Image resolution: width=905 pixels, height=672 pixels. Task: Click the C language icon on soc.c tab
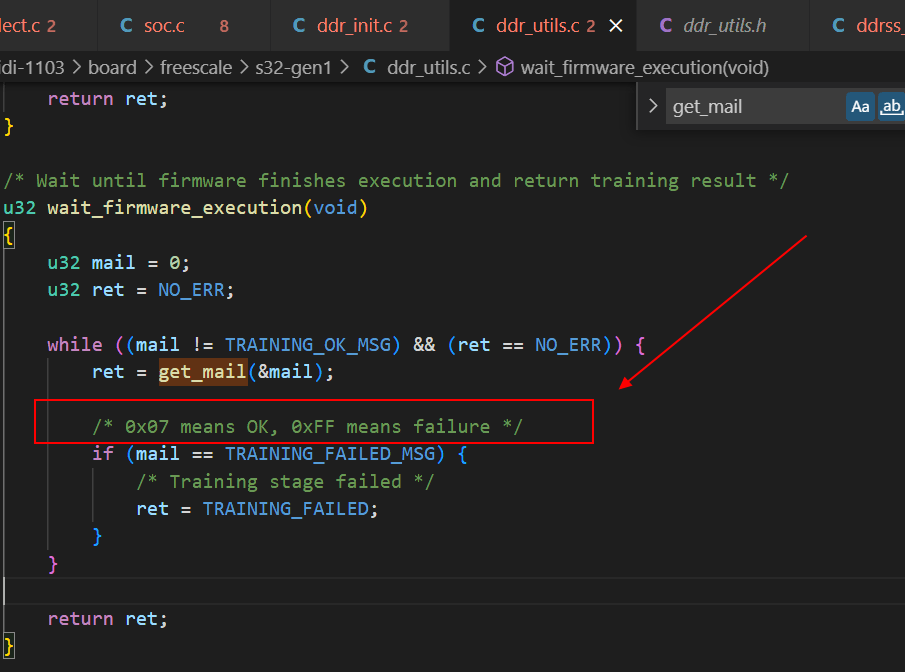coord(126,26)
